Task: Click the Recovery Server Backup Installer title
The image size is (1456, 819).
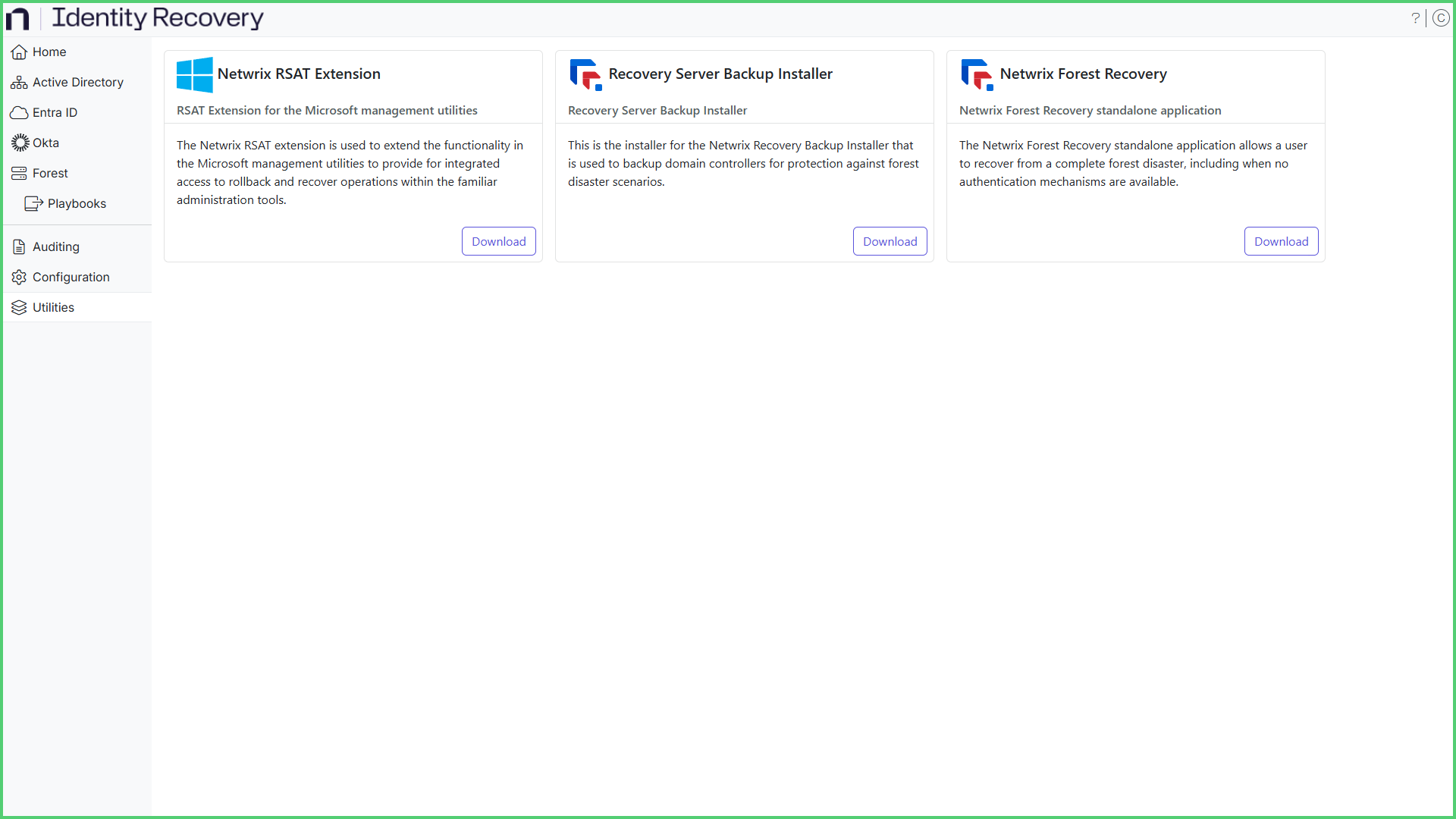Action: [720, 74]
